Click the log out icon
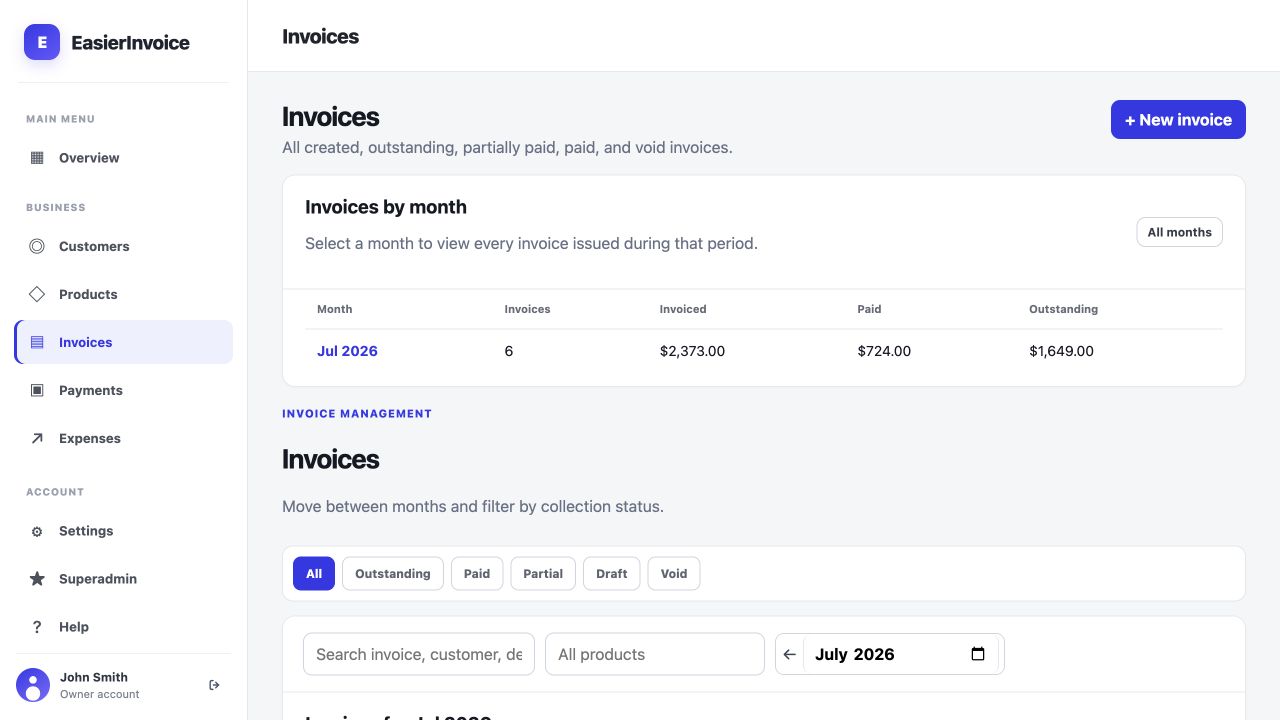This screenshot has width=1280, height=720. tap(214, 685)
